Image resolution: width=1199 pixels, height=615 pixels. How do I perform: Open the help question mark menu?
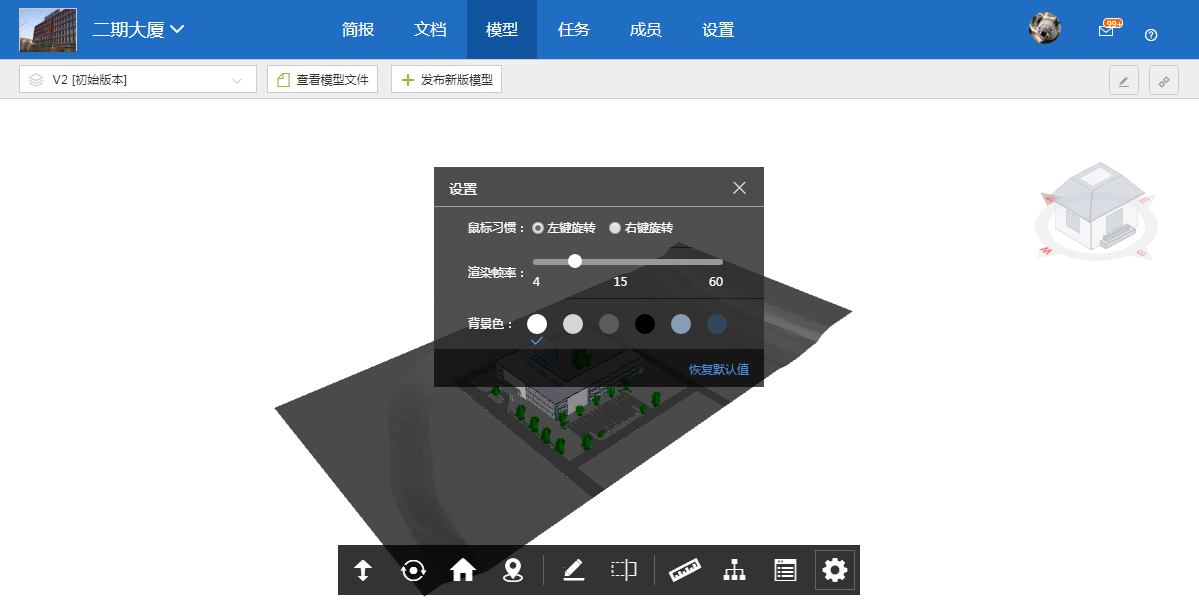(x=1151, y=34)
